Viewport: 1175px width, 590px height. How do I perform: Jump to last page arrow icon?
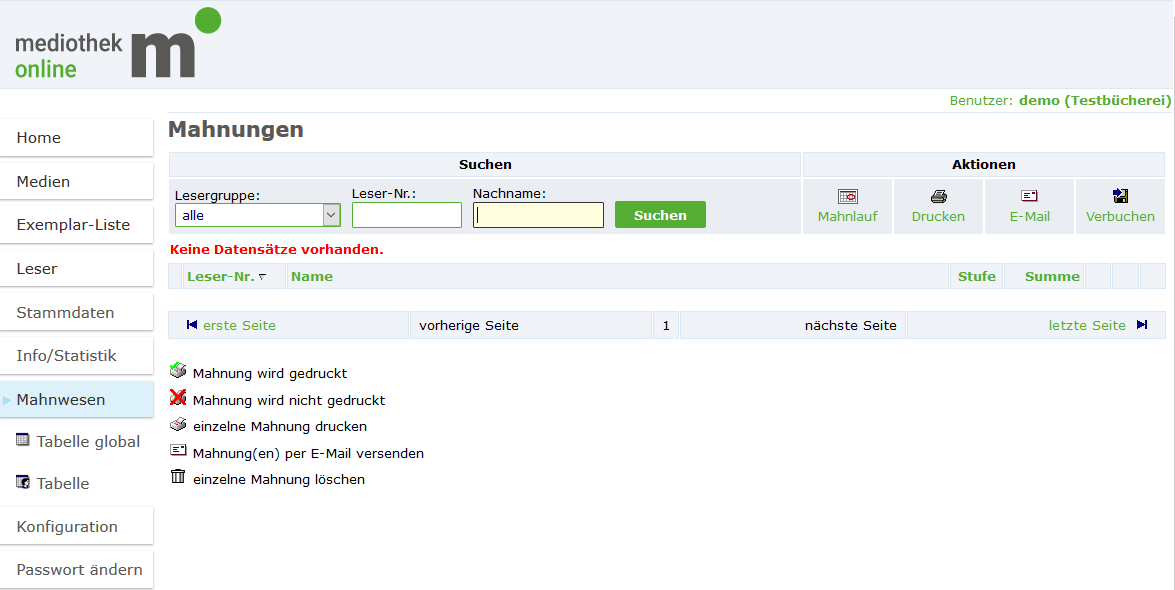click(1142, 325)
